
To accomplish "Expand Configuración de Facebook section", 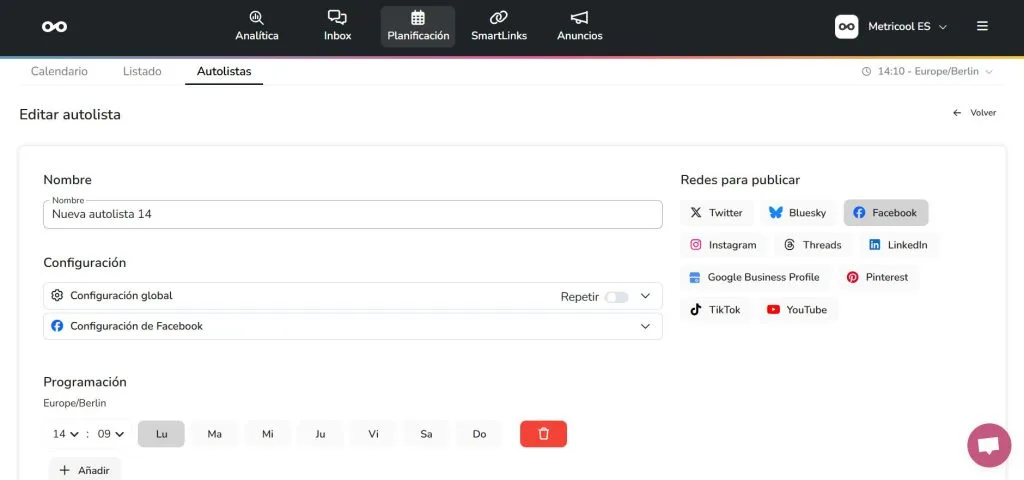I will (645, 326).
